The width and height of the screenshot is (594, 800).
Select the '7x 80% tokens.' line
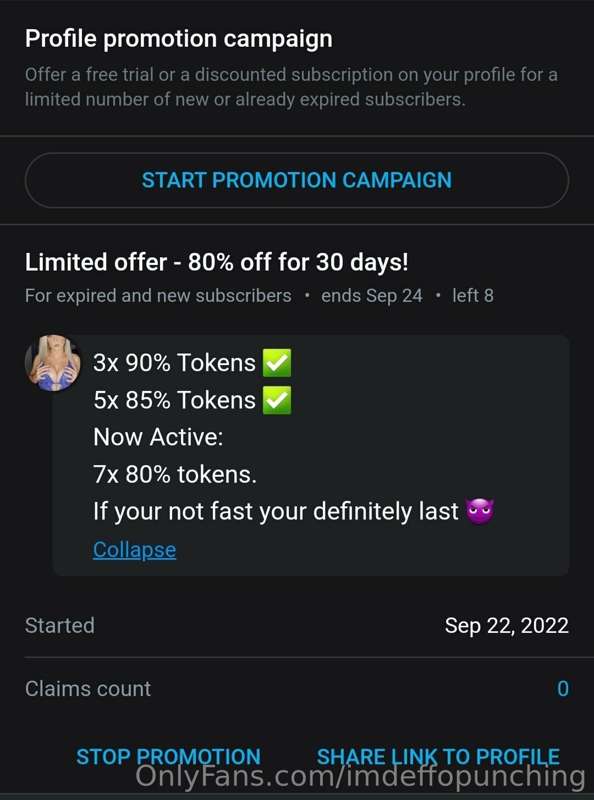[x=175, y=474]
